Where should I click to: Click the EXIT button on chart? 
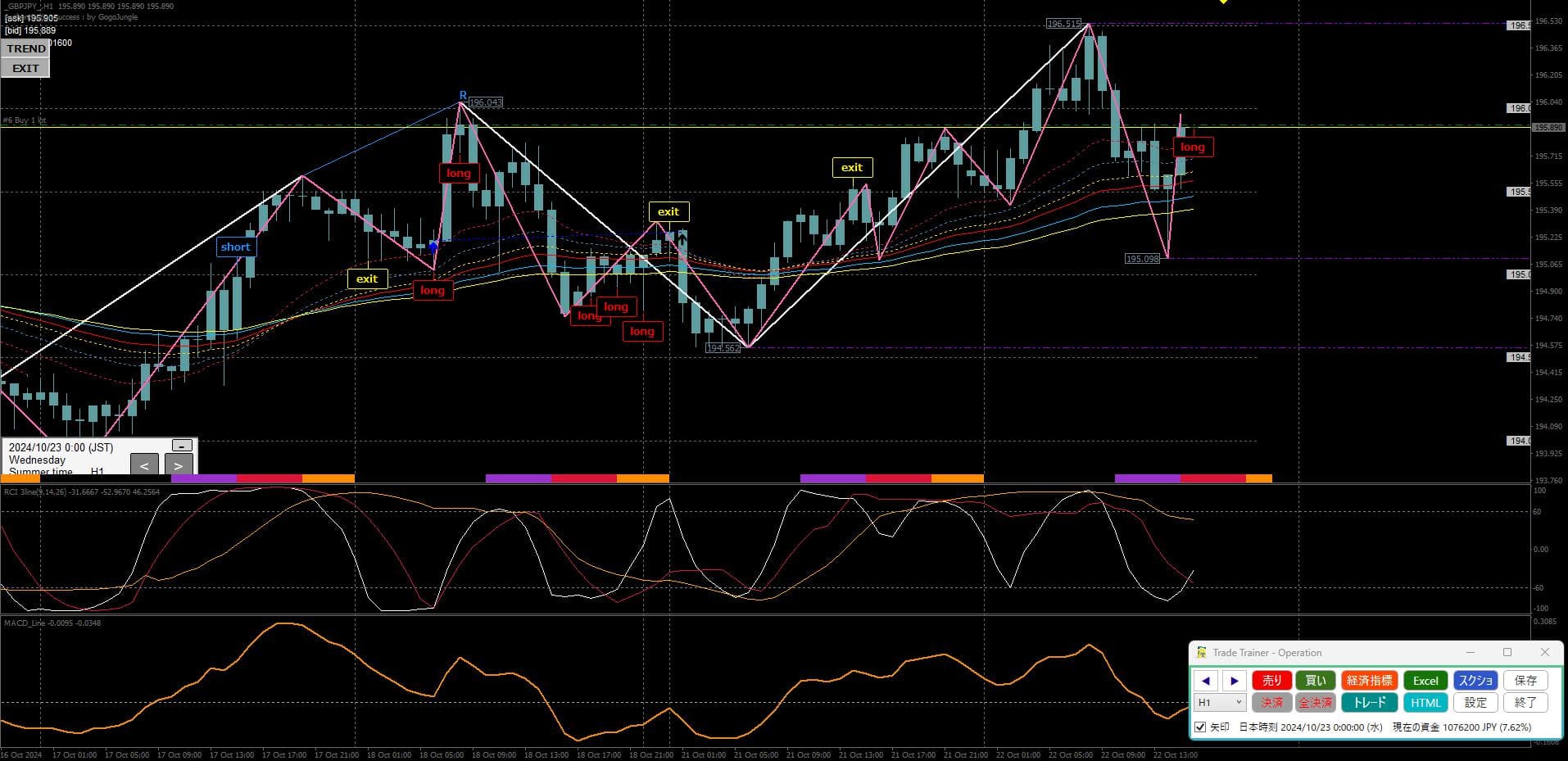point(25,68)
